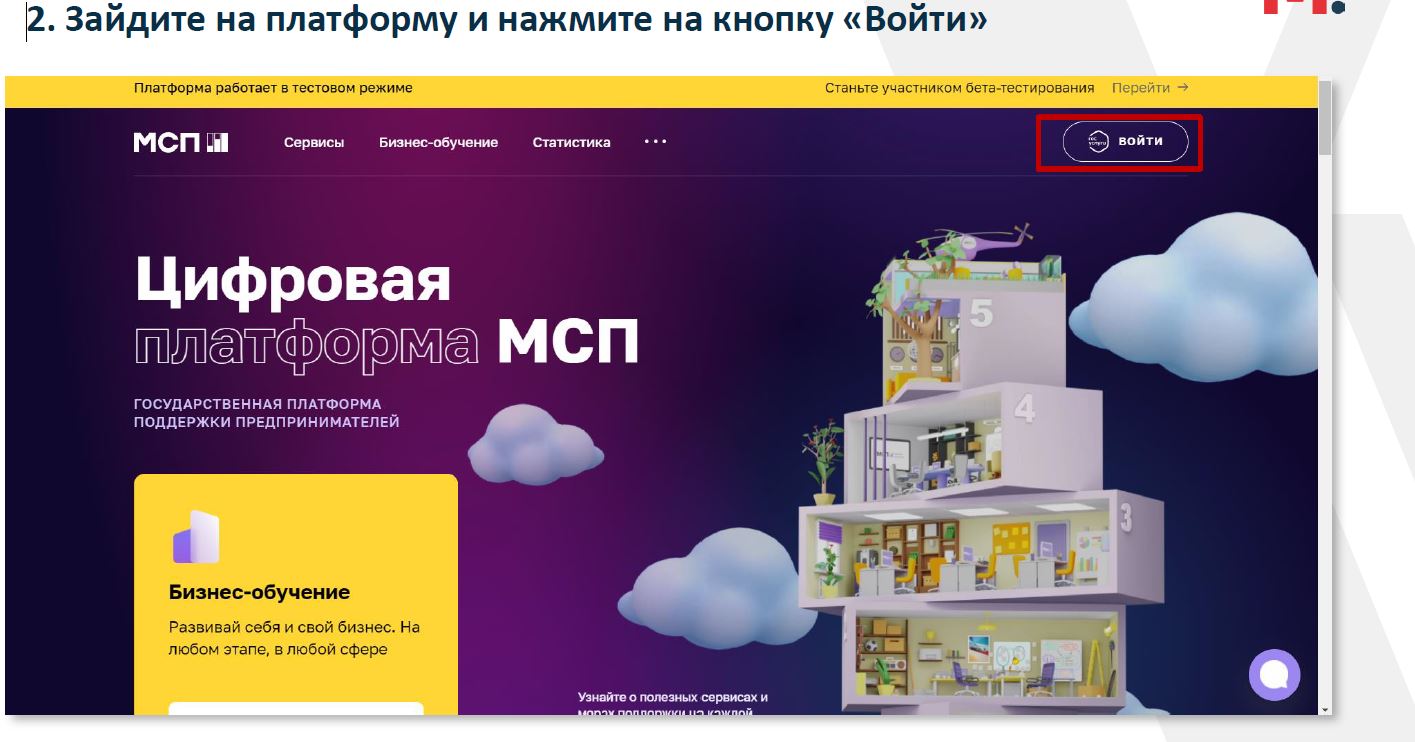Screen dimensions: 1415x742
Task: Click the МСП logo in header
Action: [181, 142]
